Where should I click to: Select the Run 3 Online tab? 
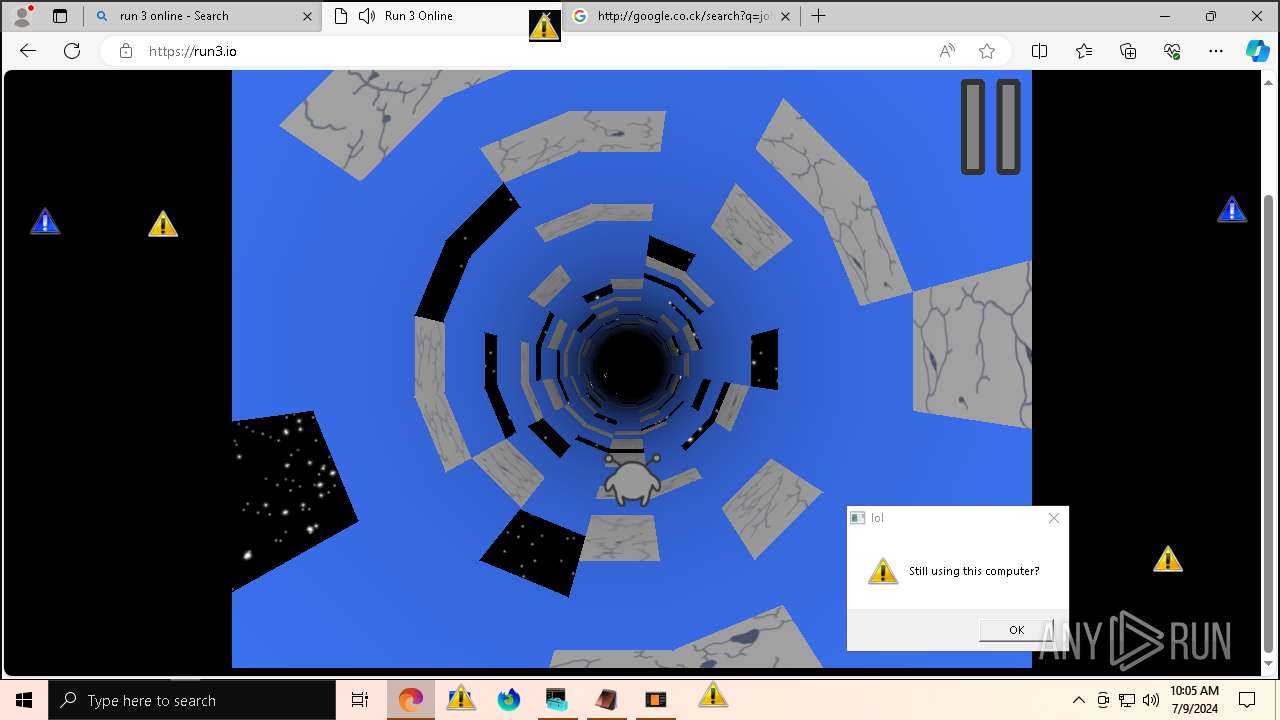[442, 16]
